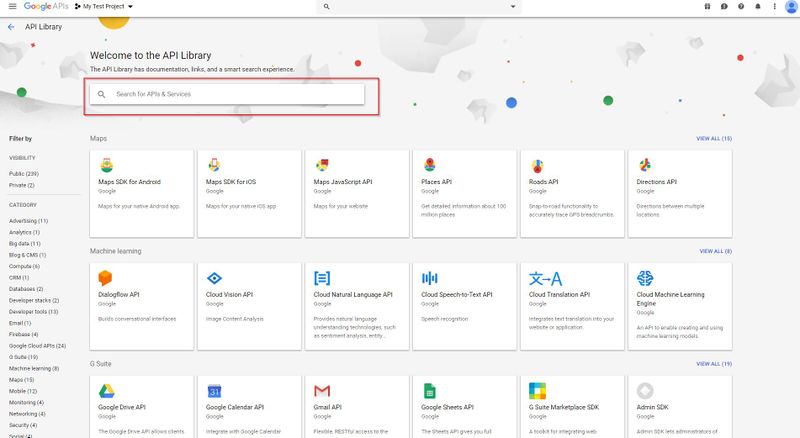Select the Cloud Vision API card
This screenshot has width=800, height=438.
click(249, 299)
